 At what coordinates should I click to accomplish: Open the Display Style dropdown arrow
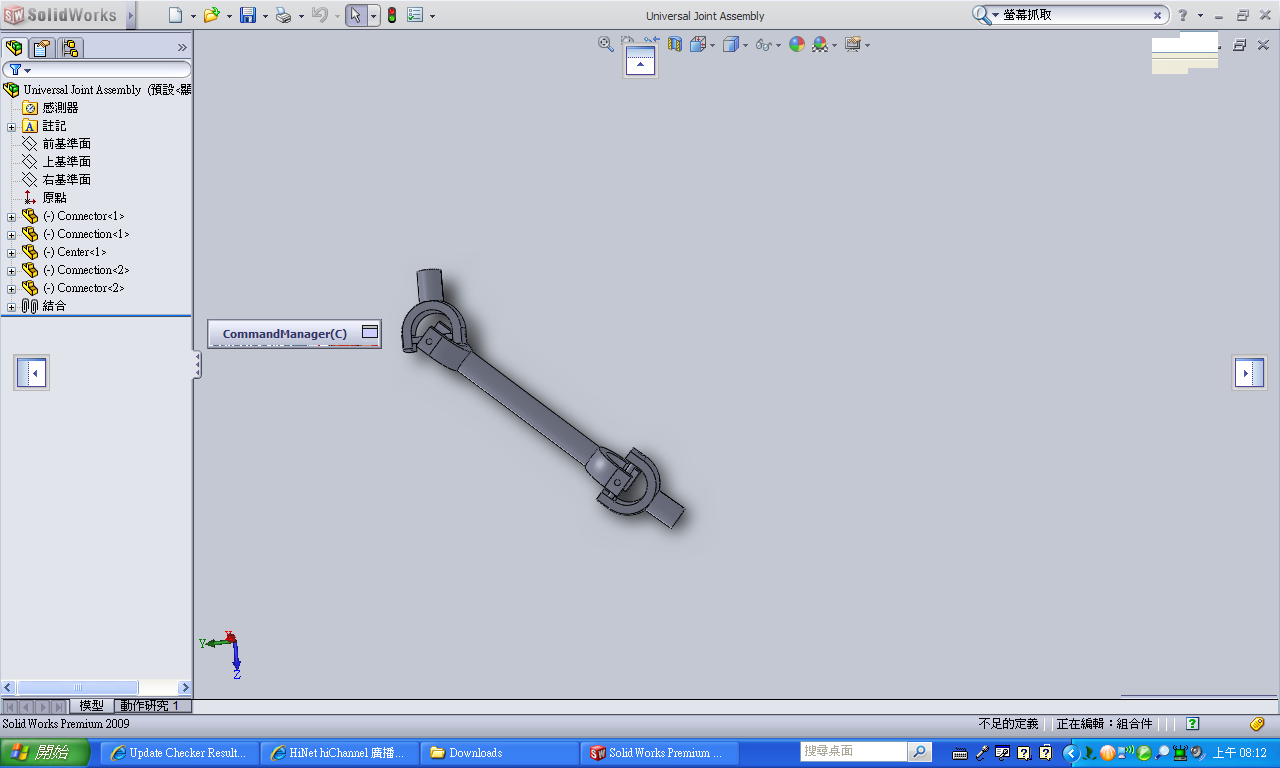pyautogui.click(x=745, y=45)
